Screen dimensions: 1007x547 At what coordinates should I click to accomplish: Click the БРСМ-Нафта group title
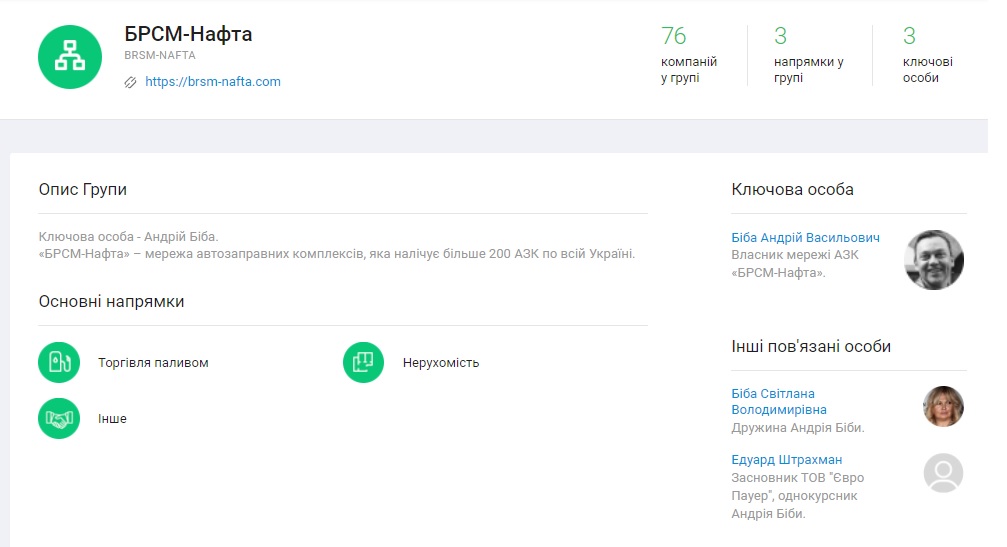[188, 34]
